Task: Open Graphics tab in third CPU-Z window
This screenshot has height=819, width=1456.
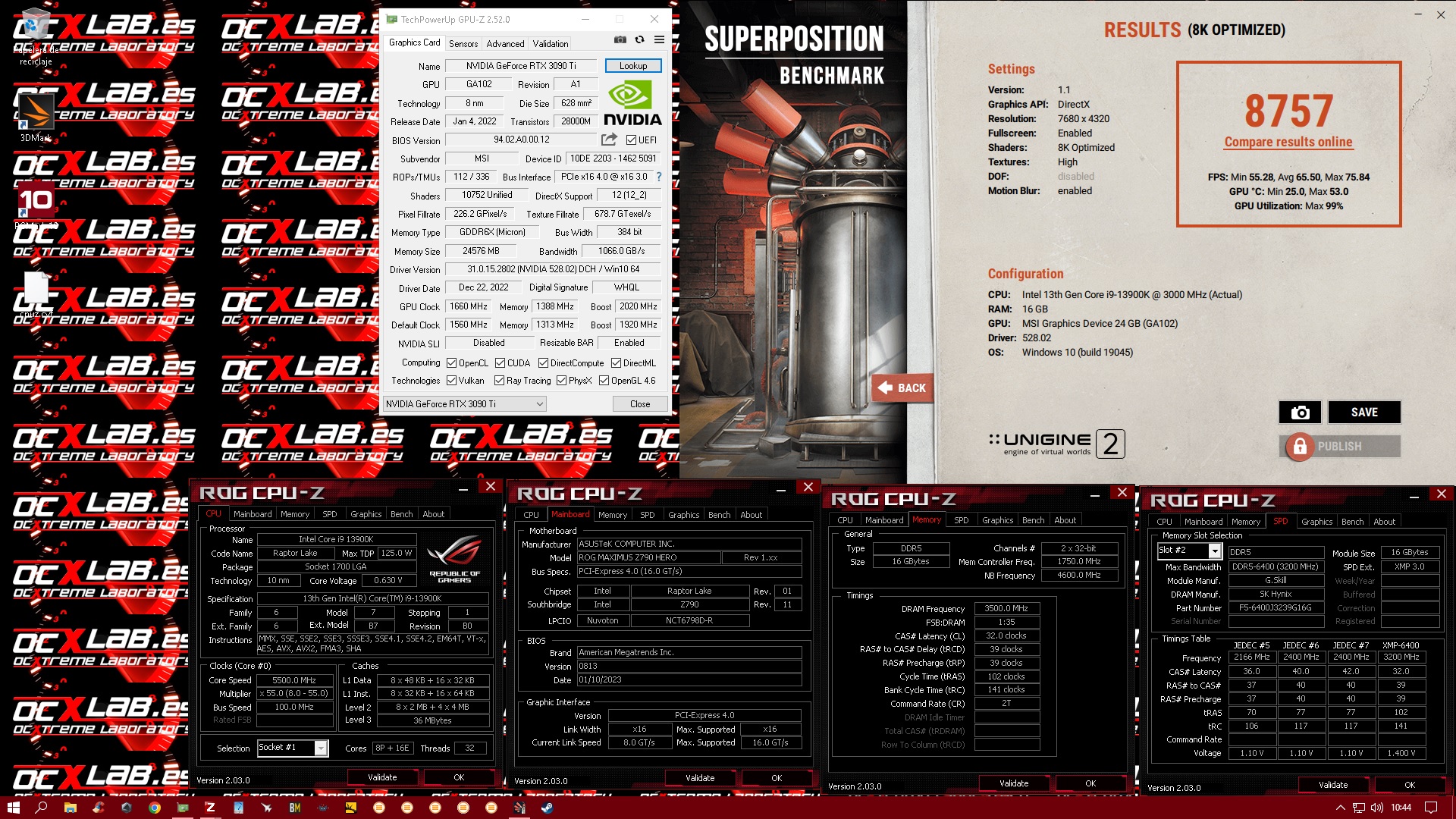Action: coord(997,520)
